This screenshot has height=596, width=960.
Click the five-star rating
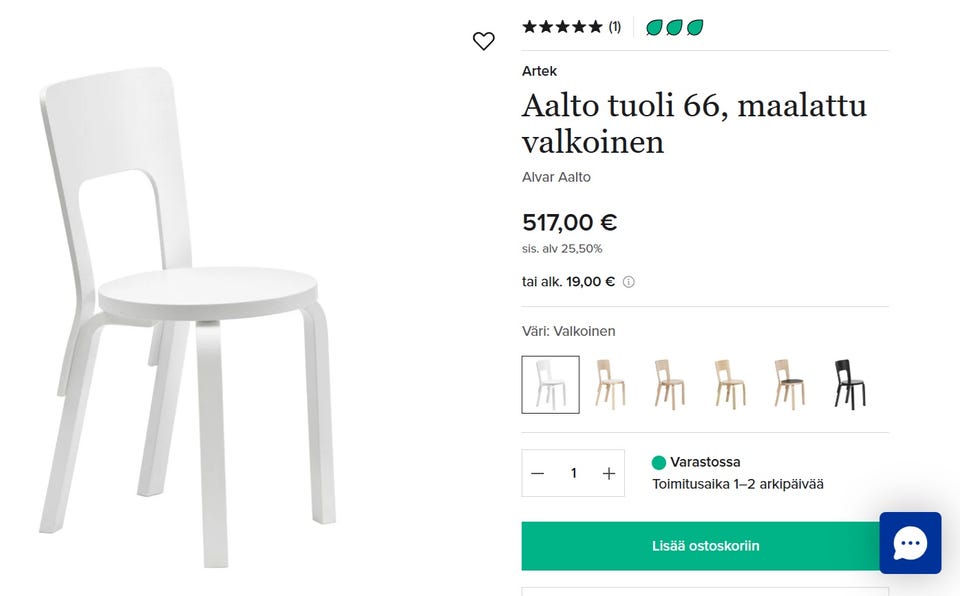pos(562,27)
